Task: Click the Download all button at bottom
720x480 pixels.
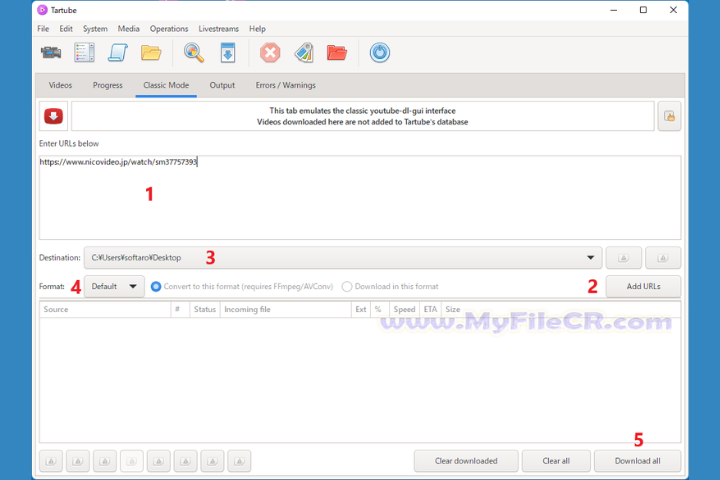Action: [x=637, y=461]
